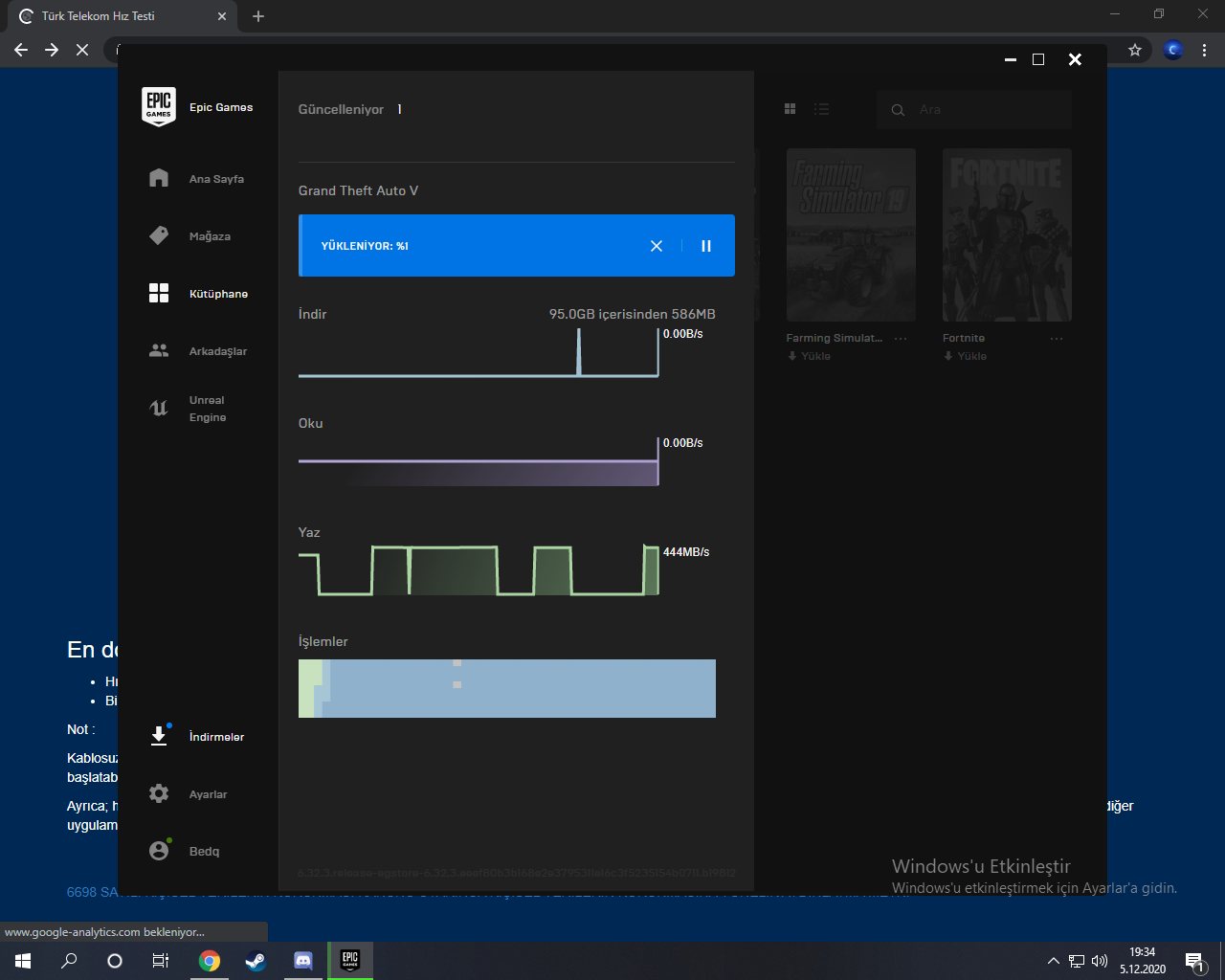Open the Mağaza store page

(209, 236)
